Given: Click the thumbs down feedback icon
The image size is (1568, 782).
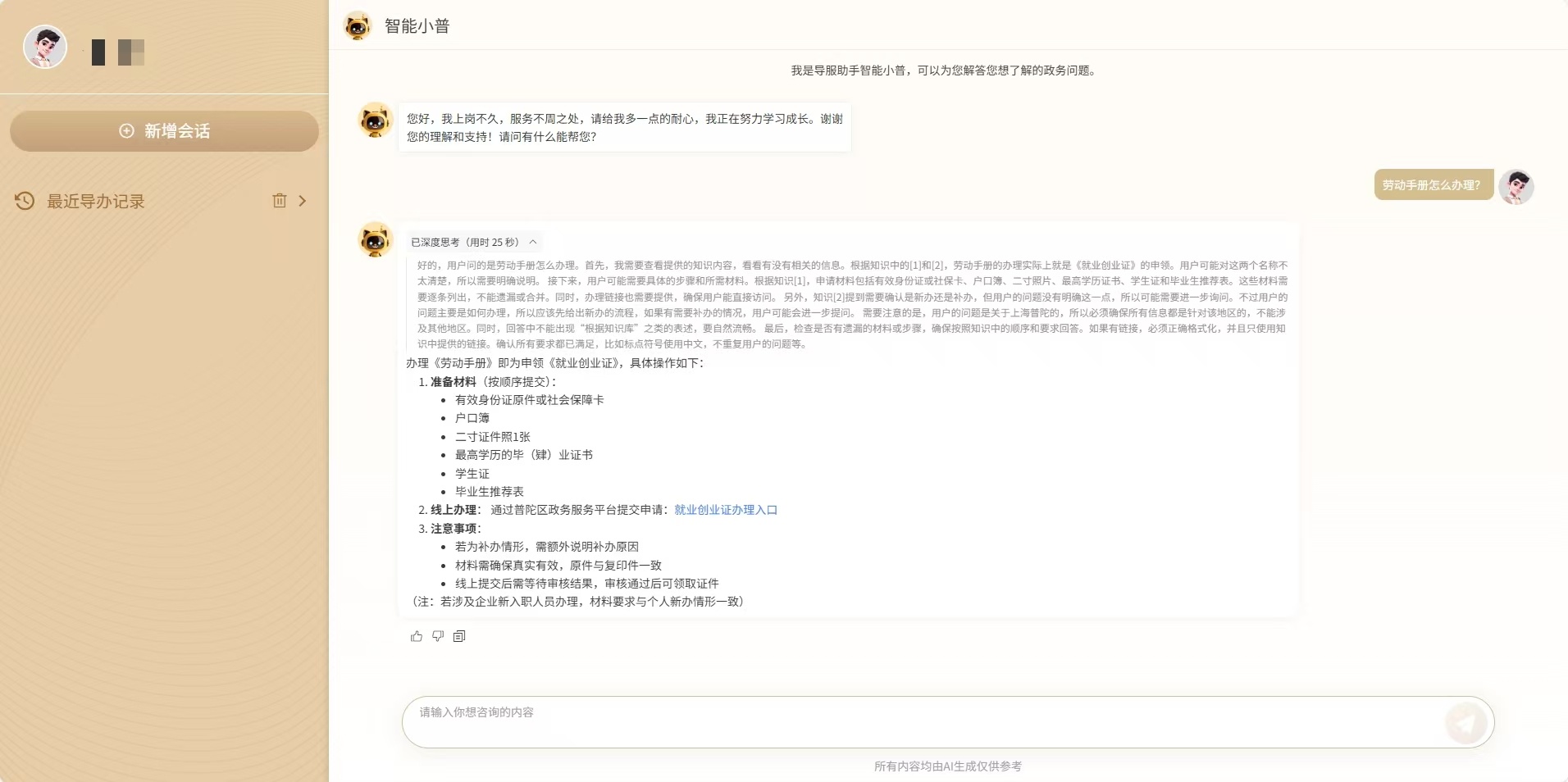Looking at the screenshot, I should 438,636.
